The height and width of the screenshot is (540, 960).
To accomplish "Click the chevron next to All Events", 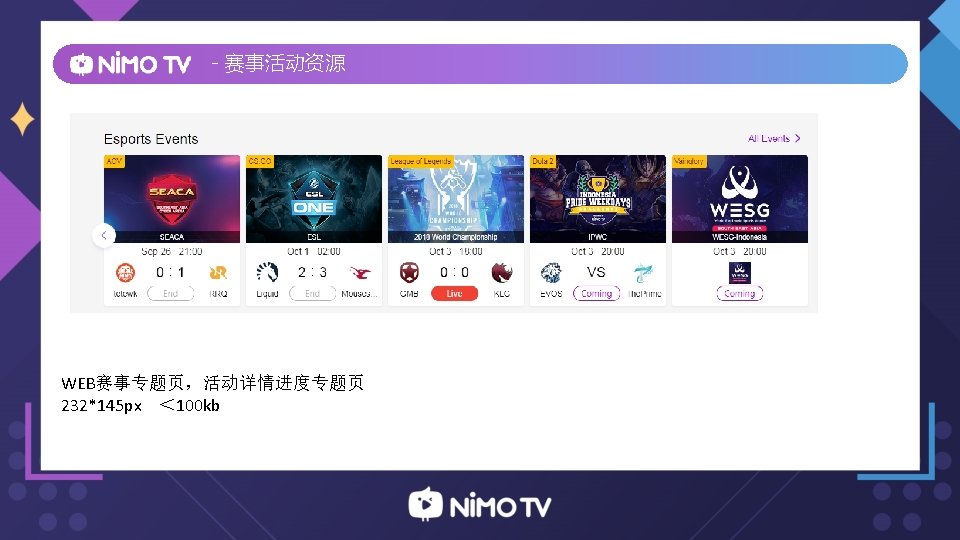I will tap(797, 138).
